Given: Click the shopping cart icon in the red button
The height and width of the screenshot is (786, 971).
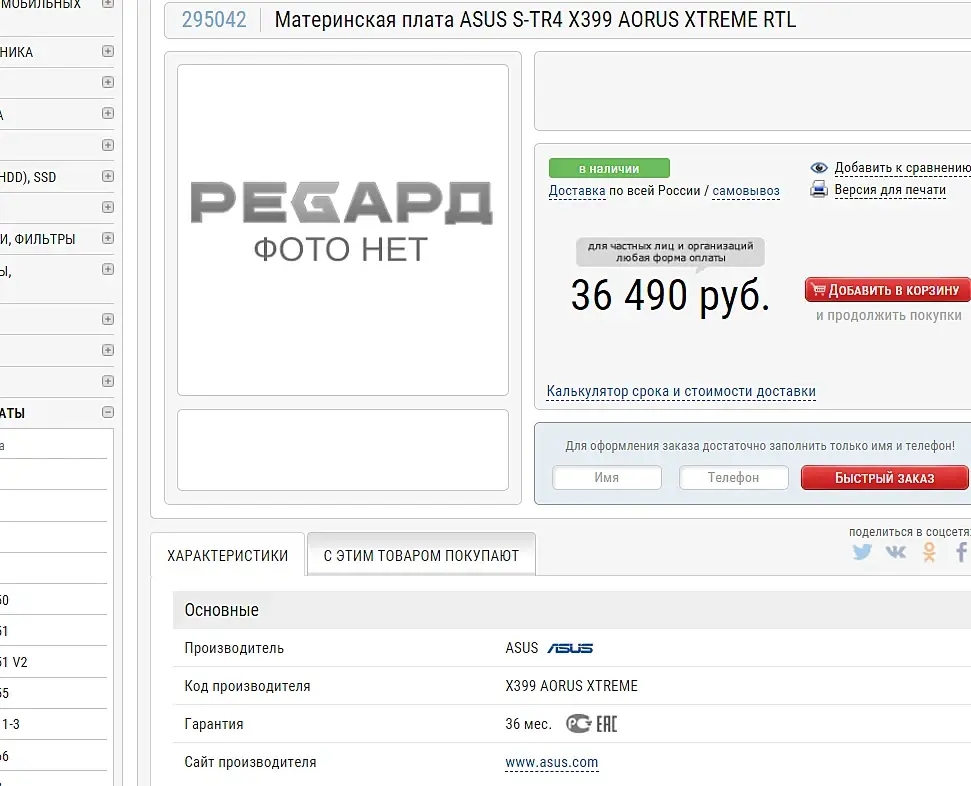Looking at the screenshot, I should point(819,289).
